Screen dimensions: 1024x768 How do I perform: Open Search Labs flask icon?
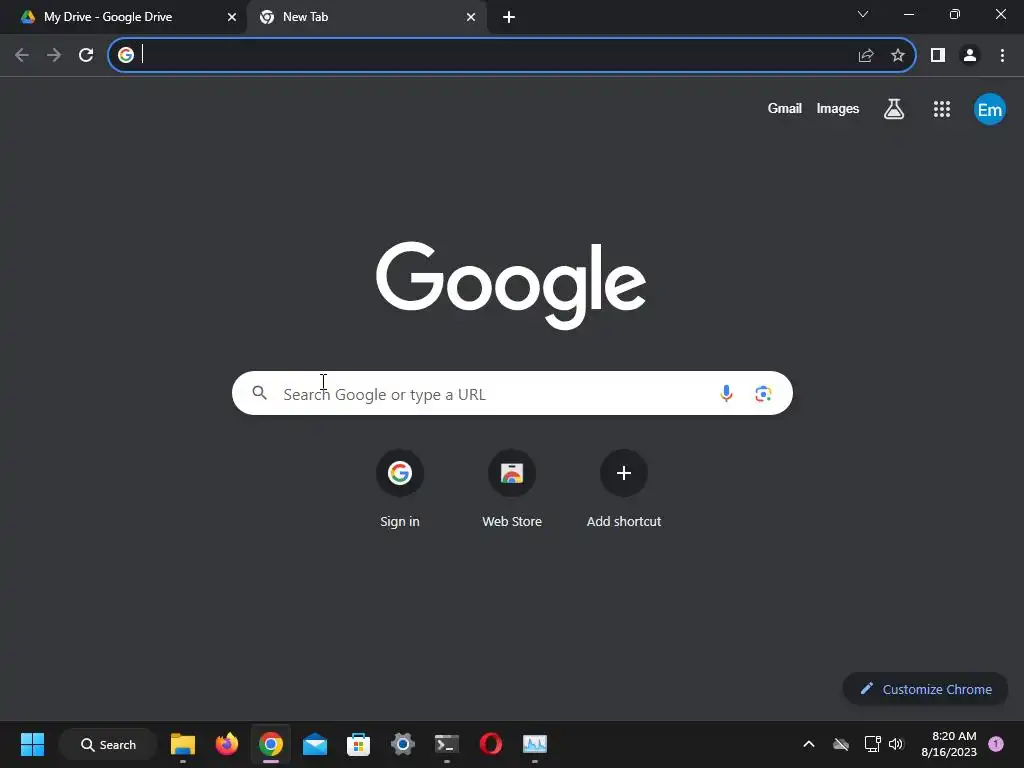894,109
